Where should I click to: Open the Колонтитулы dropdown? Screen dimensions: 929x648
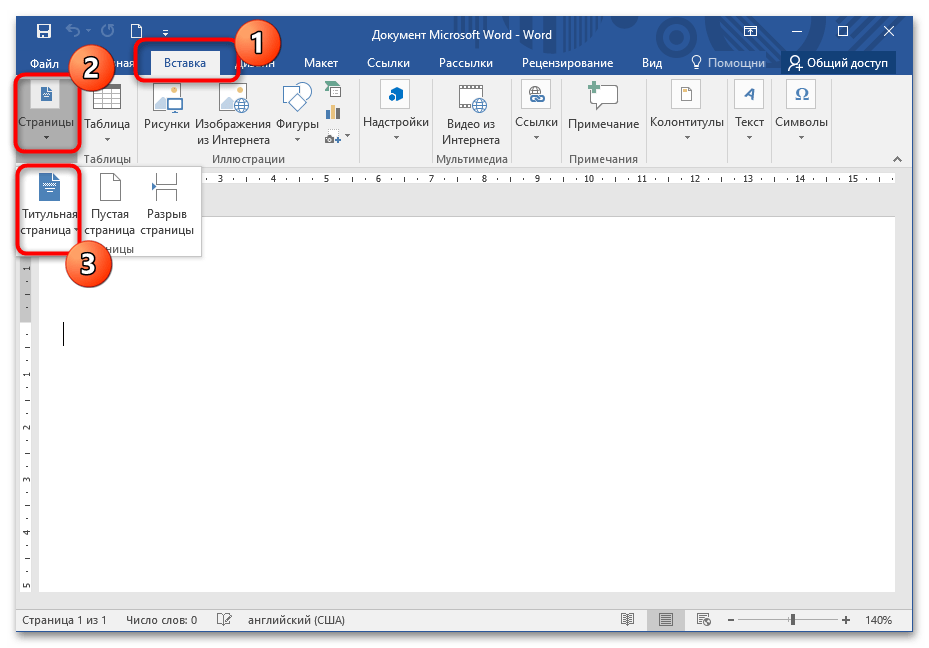[687, 112]
